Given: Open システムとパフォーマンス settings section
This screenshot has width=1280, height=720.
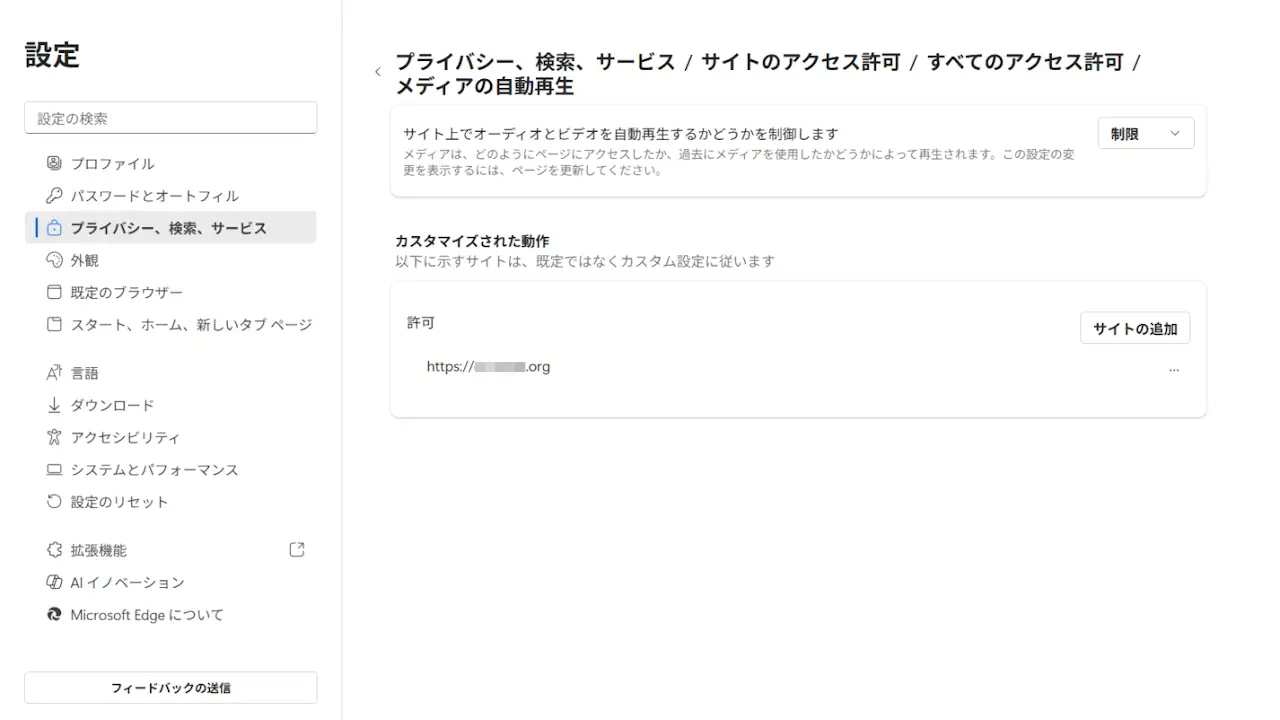Looking at the screenshot, I should pos(154,470).
